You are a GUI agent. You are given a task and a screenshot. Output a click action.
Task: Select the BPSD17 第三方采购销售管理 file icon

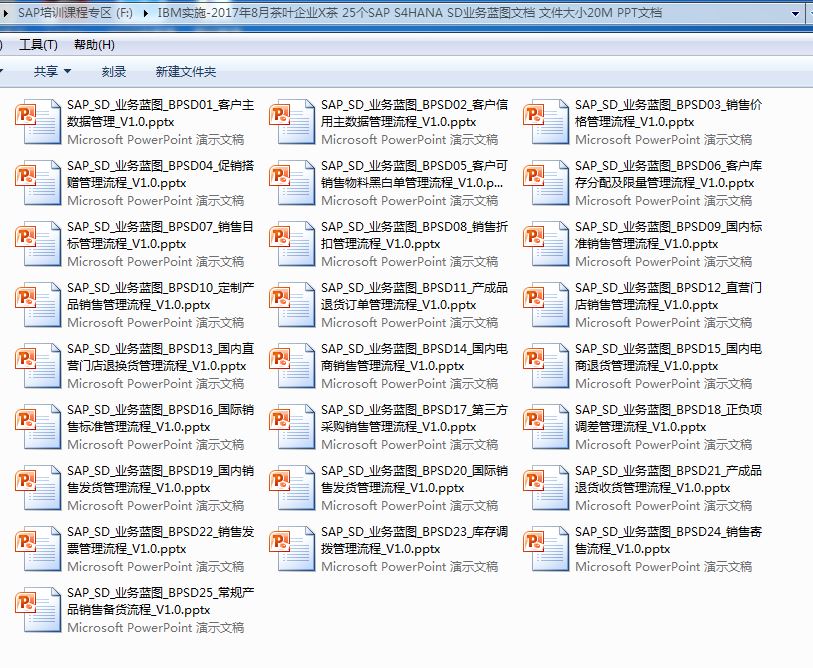tap(292, 427)
